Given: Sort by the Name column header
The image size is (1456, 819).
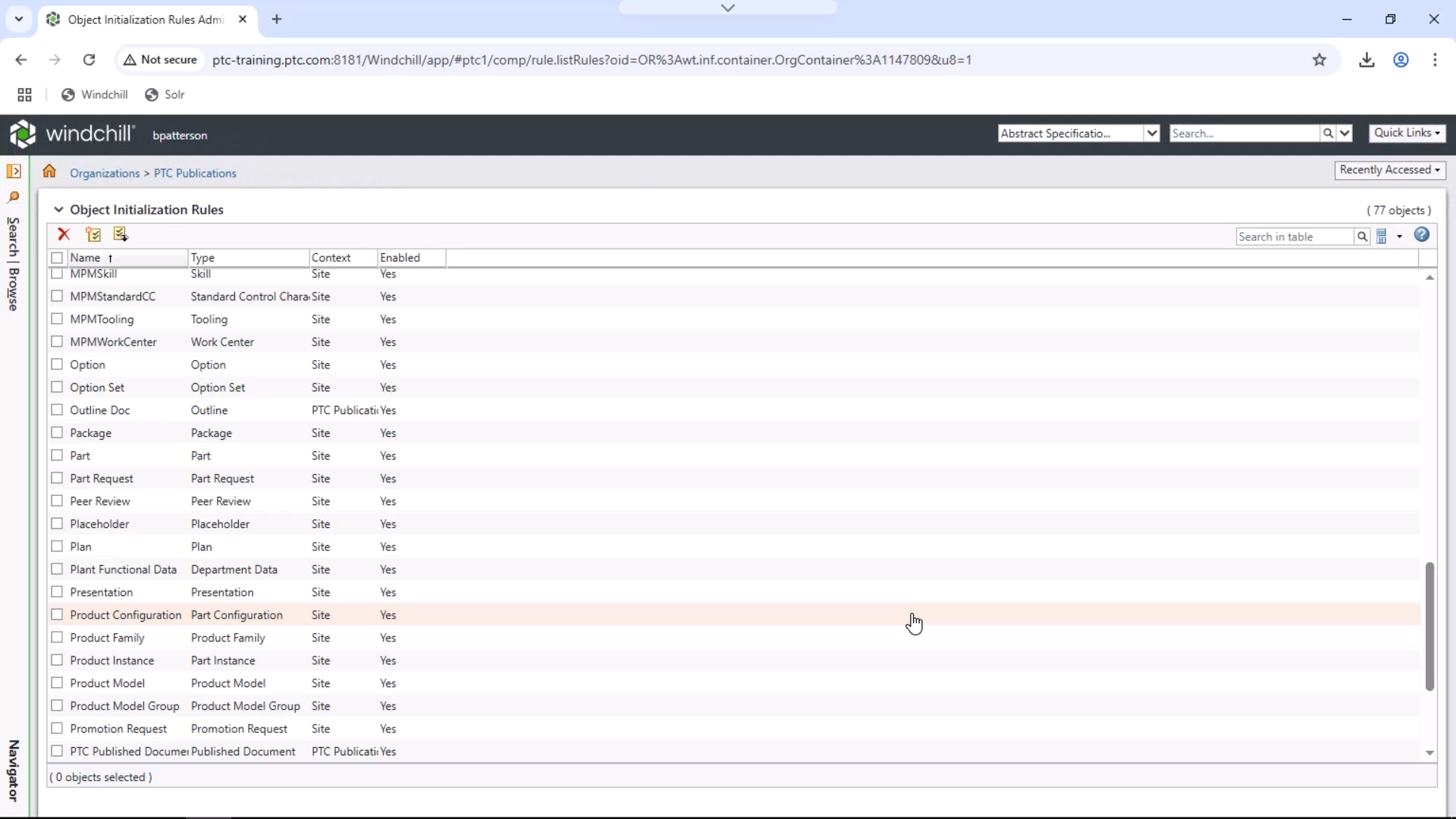Looking at the screenshot, I should pos(126,258).
